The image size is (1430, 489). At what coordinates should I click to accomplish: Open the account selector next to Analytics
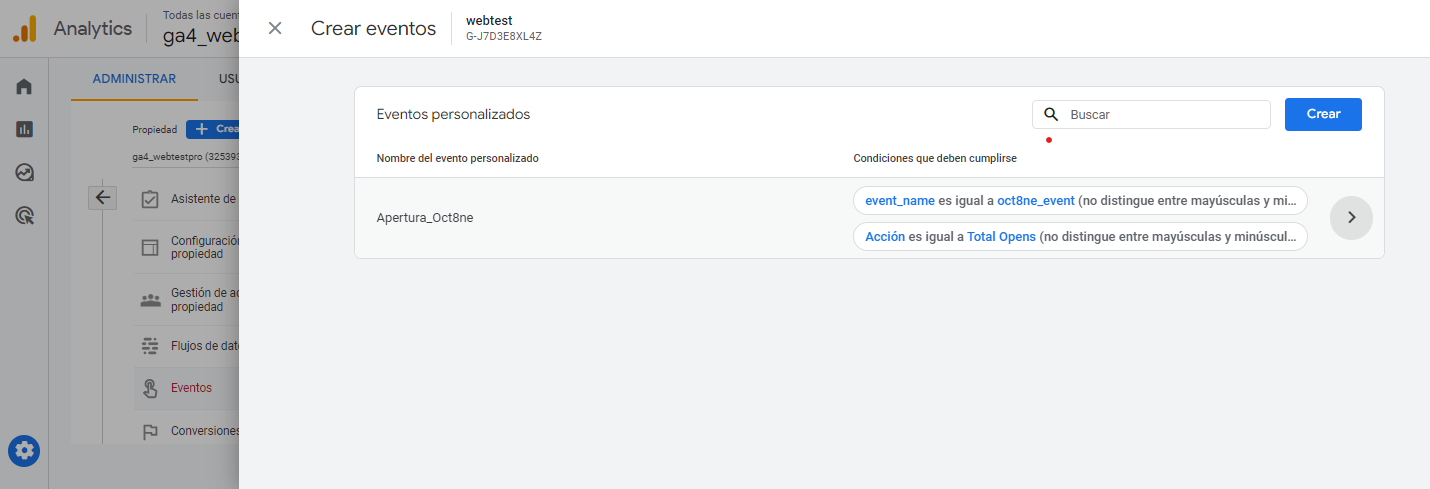point(200,28)
